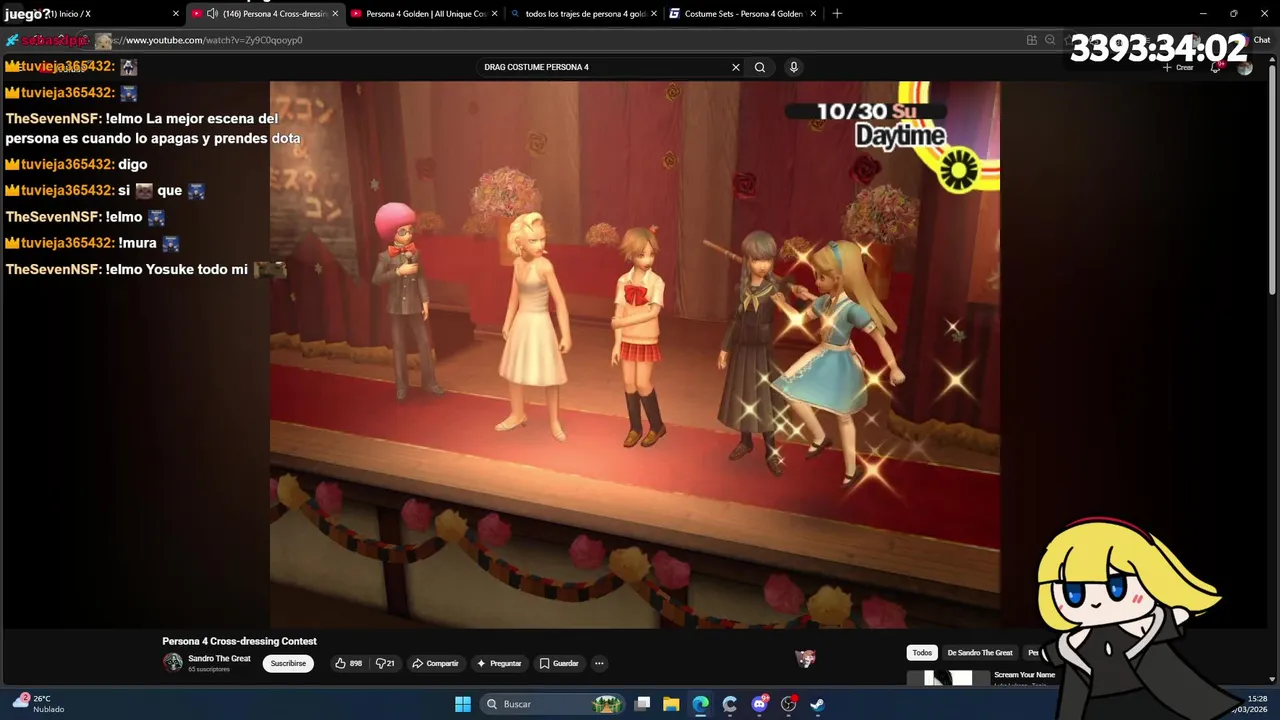Open the Windows Start menu
Screen dimensions: 1280x720
coord(463,704)
